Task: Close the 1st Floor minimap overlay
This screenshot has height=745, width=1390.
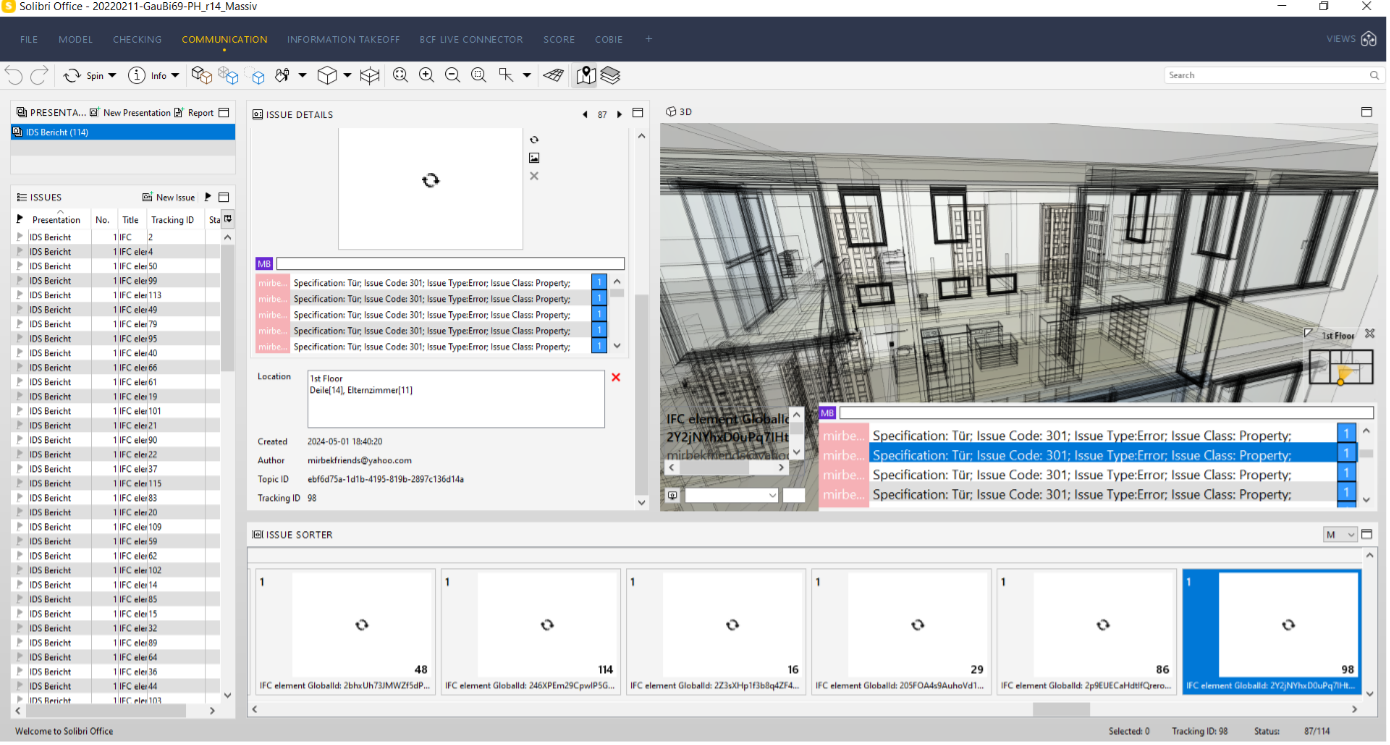Action: coord(1370,334)
